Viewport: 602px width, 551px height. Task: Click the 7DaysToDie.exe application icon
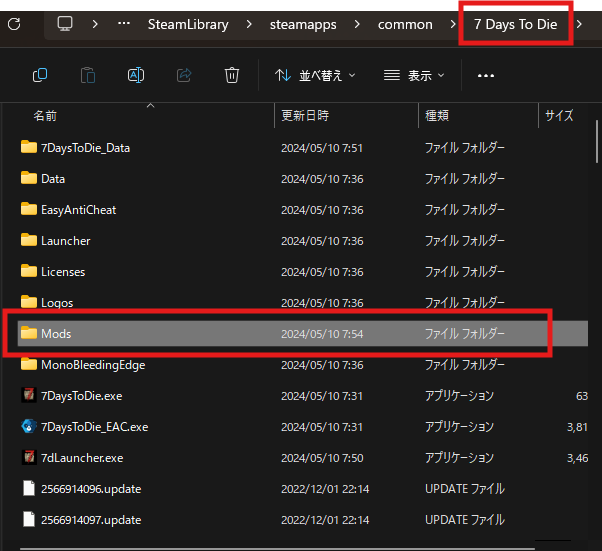[29, 395]
